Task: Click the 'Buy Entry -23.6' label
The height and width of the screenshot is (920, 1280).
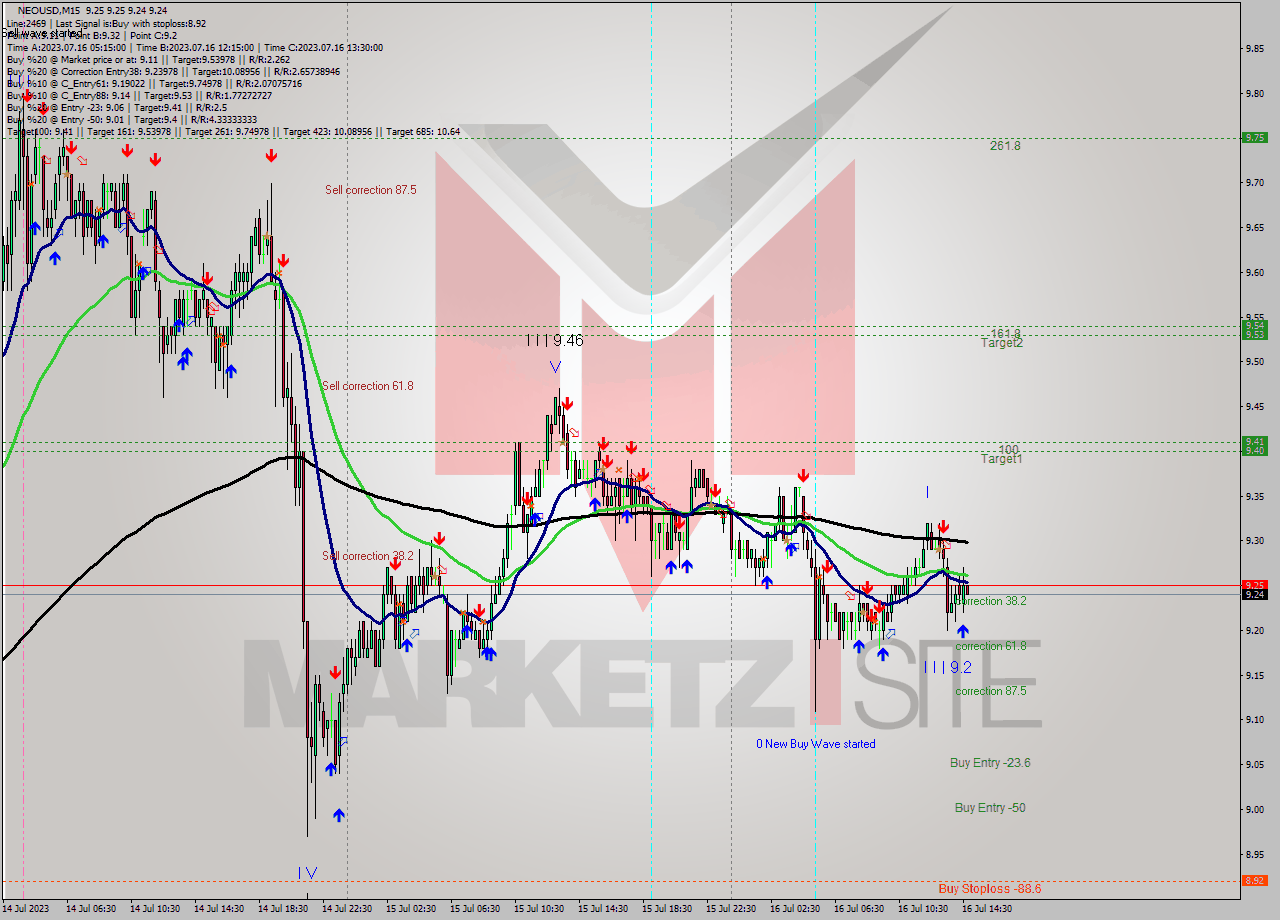Action: point(990,763)
